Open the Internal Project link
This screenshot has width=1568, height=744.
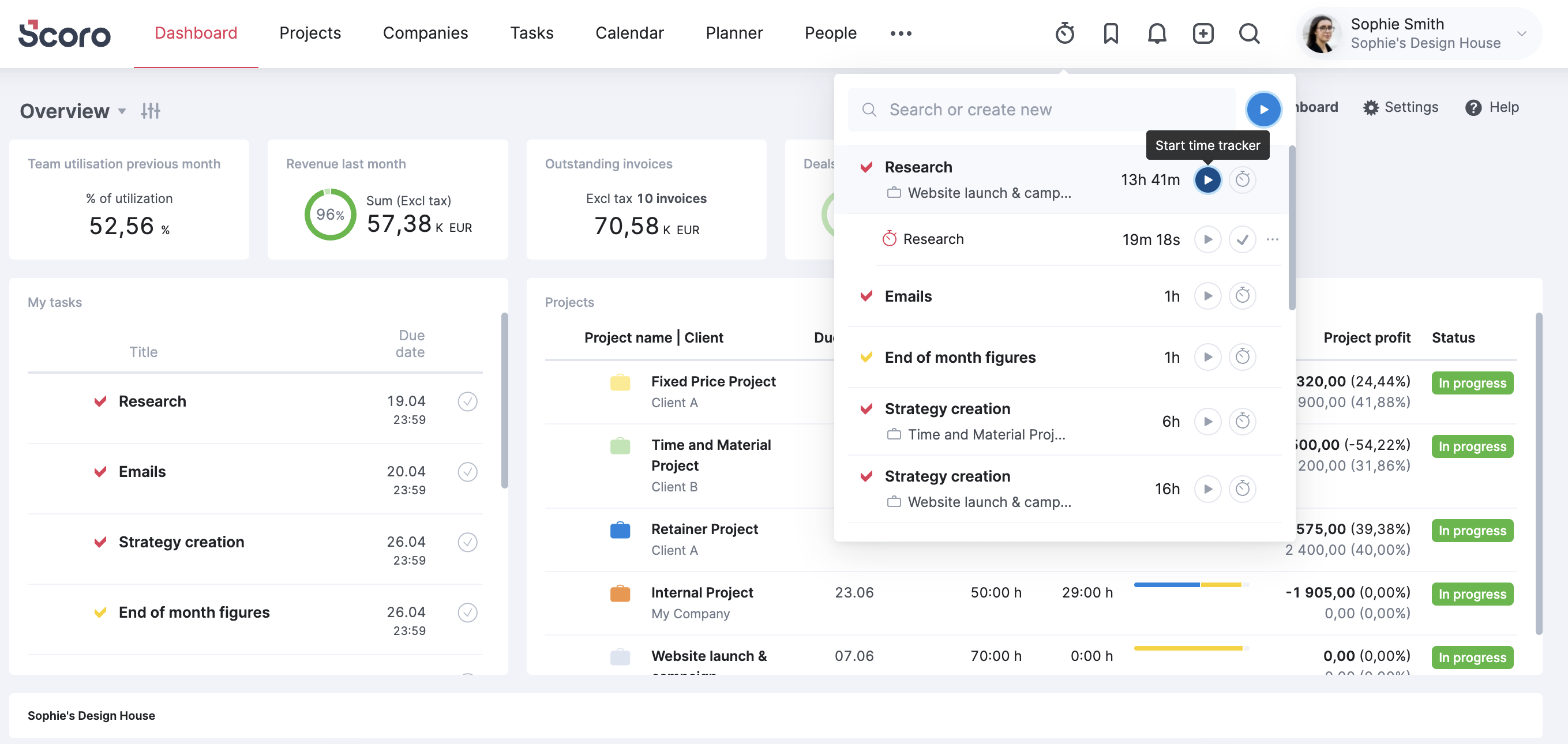[x=702, y=592]
